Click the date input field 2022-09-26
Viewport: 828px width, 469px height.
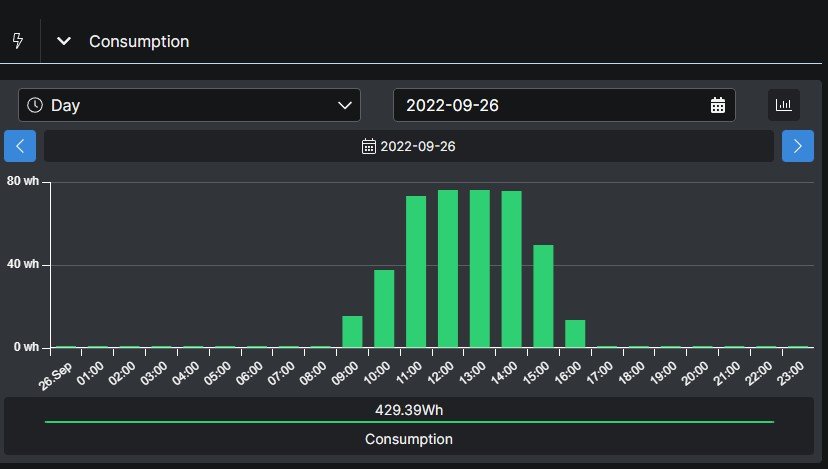564,105
